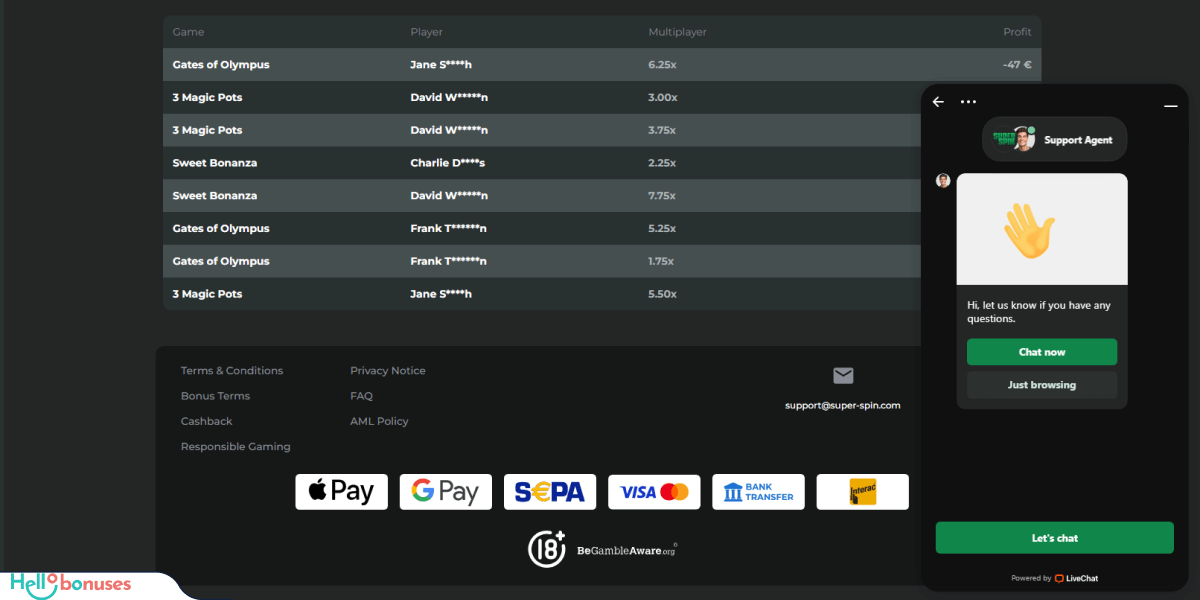Click the 1.75x multiplier cell
The height and width of the screenshot is (600, 1200).
point(661,262)
